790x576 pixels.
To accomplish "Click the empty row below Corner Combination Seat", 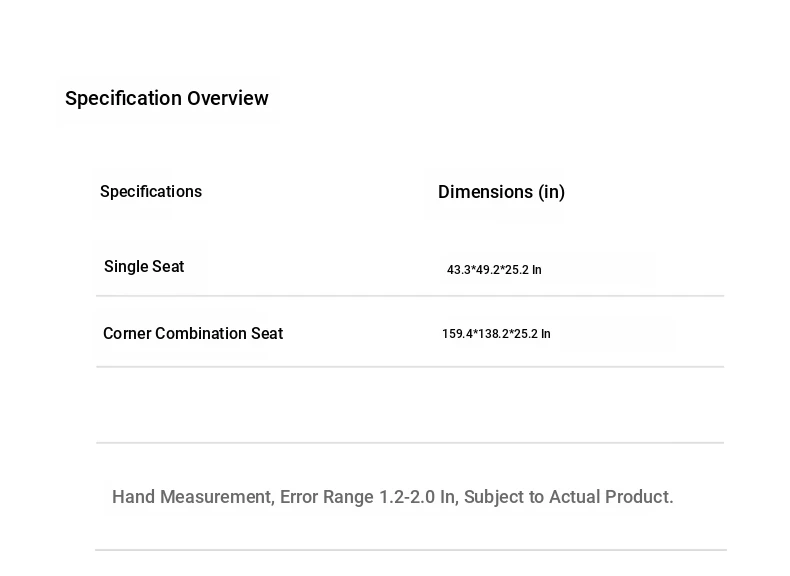I will [x=410, y=405].
